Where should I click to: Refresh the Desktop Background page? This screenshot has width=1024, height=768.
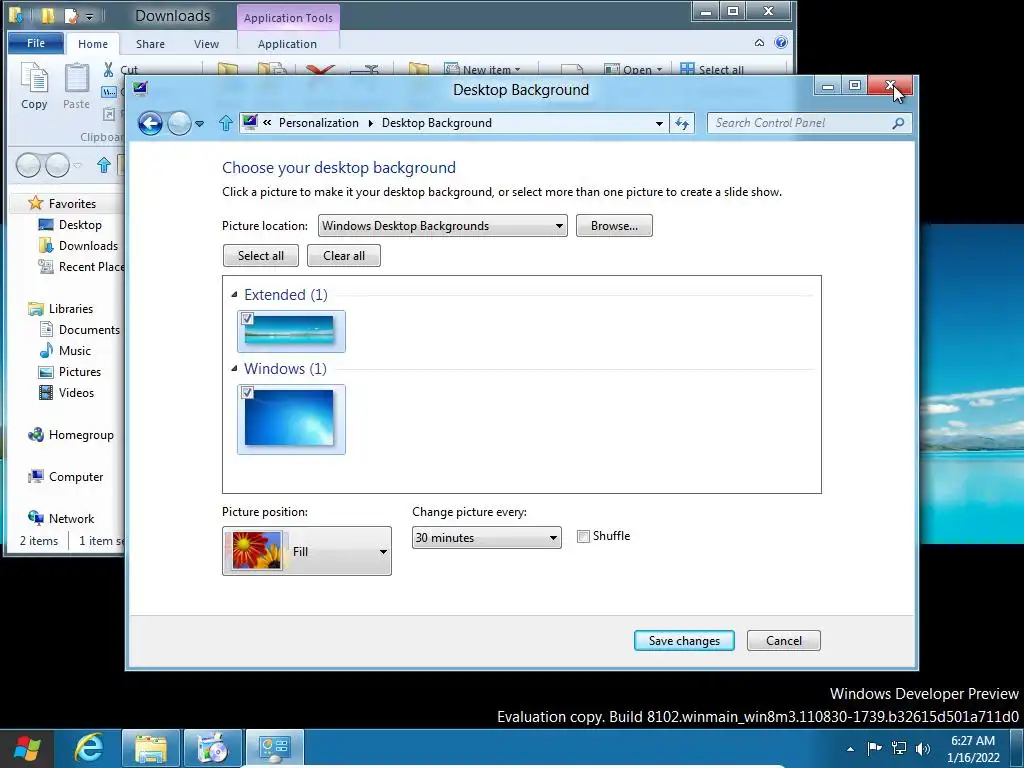point(682,123)
